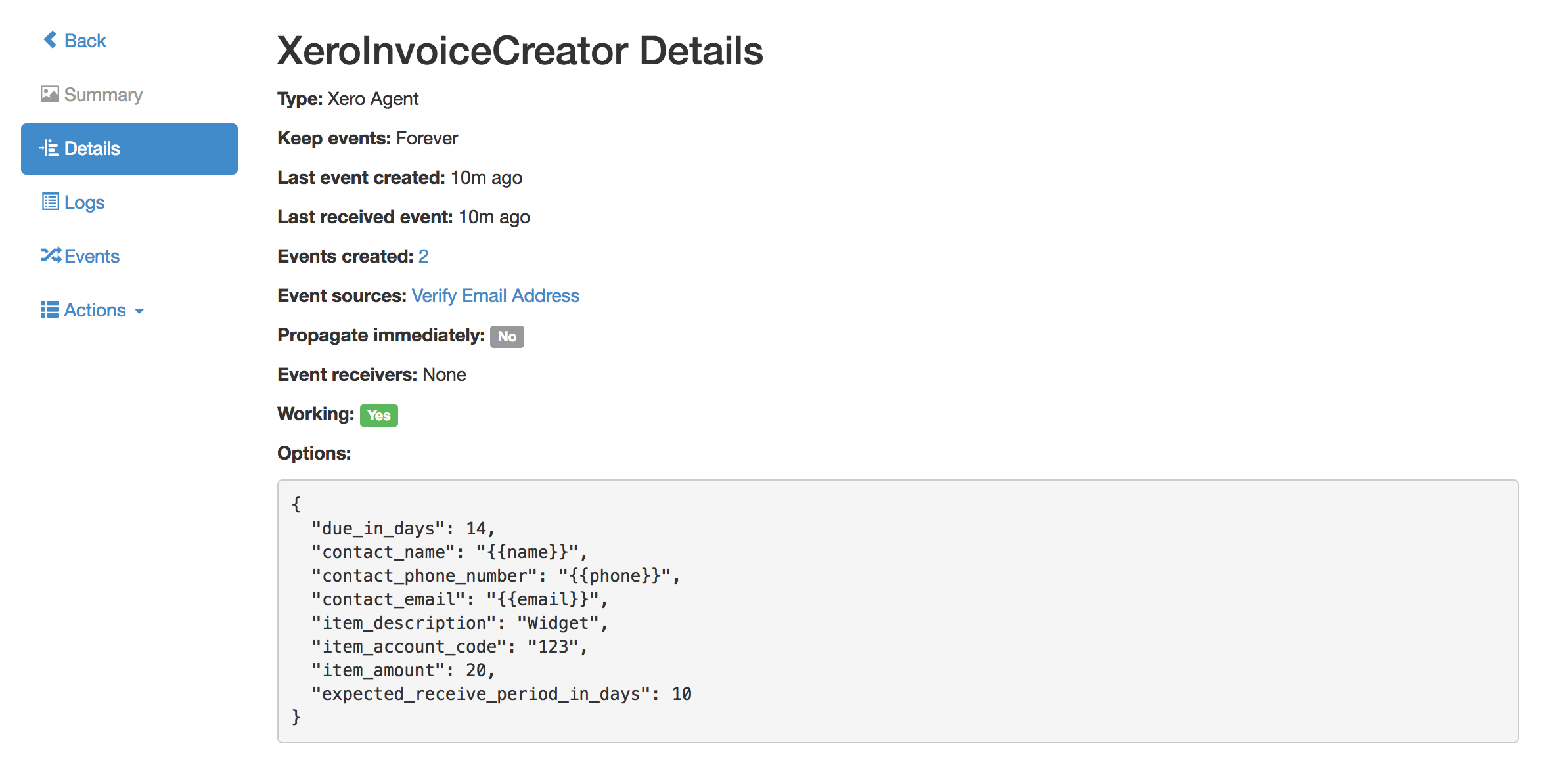Open the Verify Email Address event source

click(x=495, y=295)
